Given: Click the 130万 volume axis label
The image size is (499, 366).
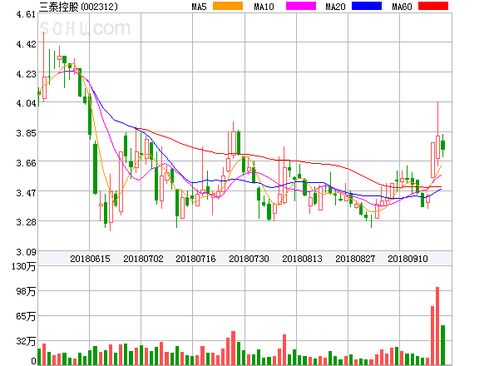Looking at the screenshot, I should [x=25, y=267].
